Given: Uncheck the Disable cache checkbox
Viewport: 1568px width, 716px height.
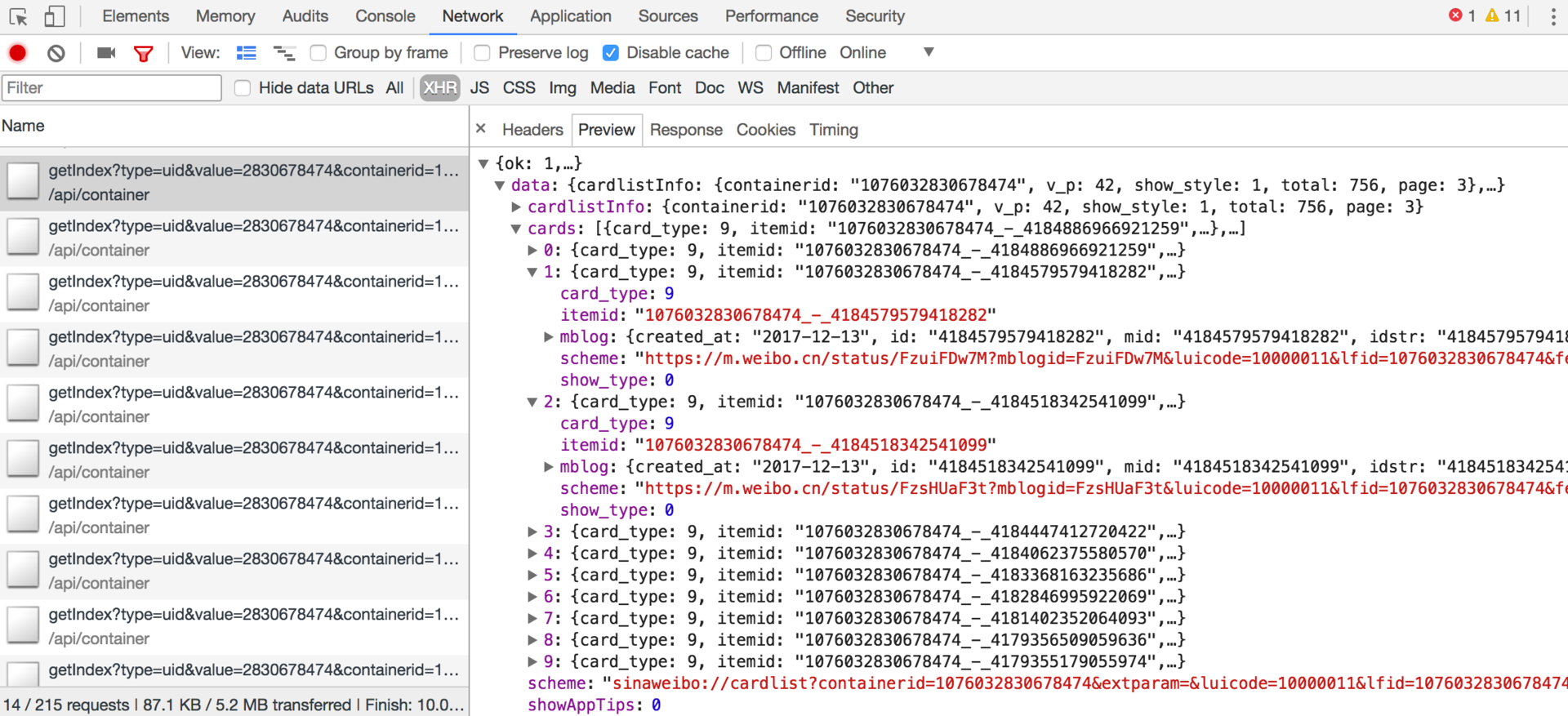Looking at the screenshot, I should click(x=610, y=53).
